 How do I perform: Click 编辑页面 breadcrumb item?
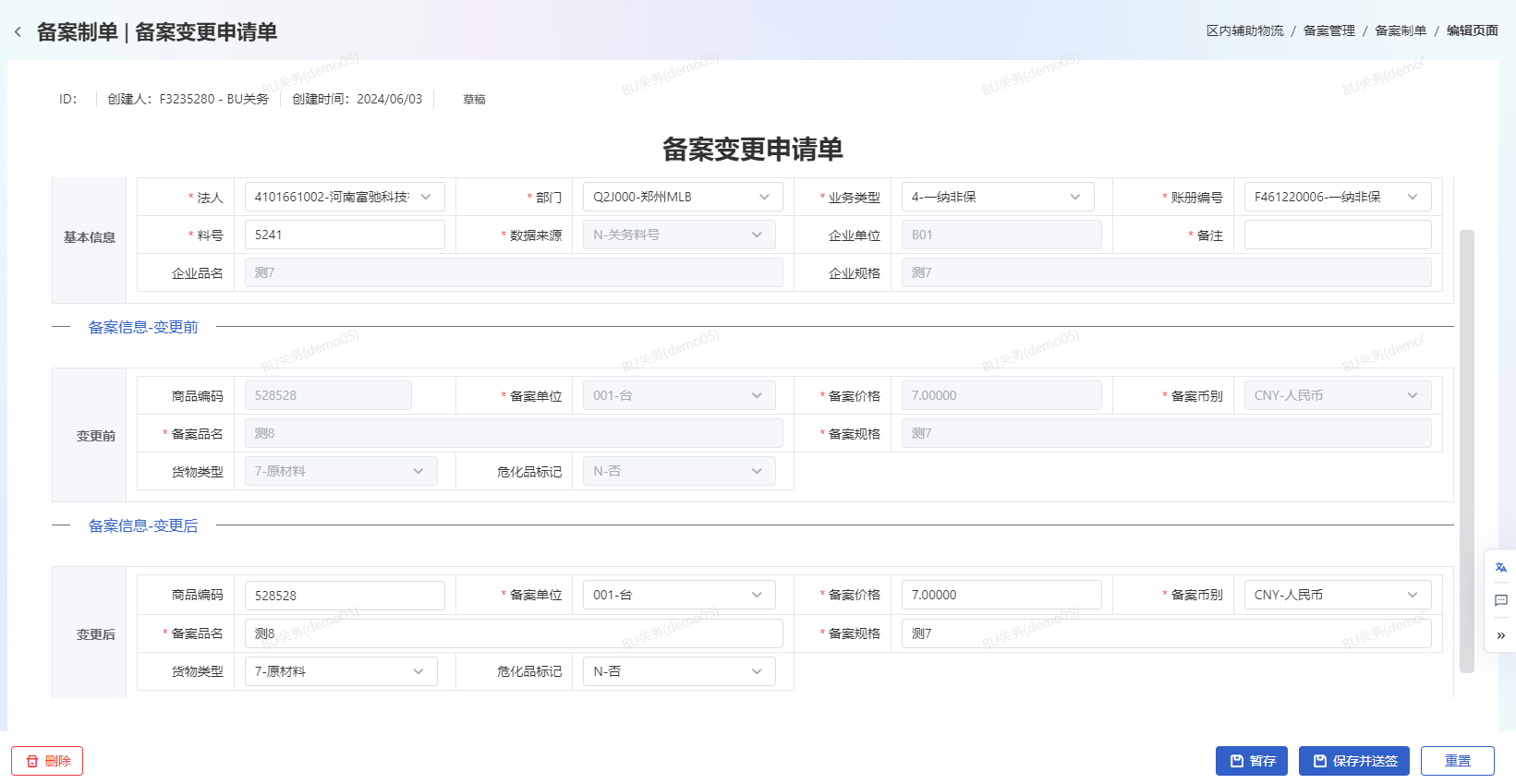tap(1473, 30)
